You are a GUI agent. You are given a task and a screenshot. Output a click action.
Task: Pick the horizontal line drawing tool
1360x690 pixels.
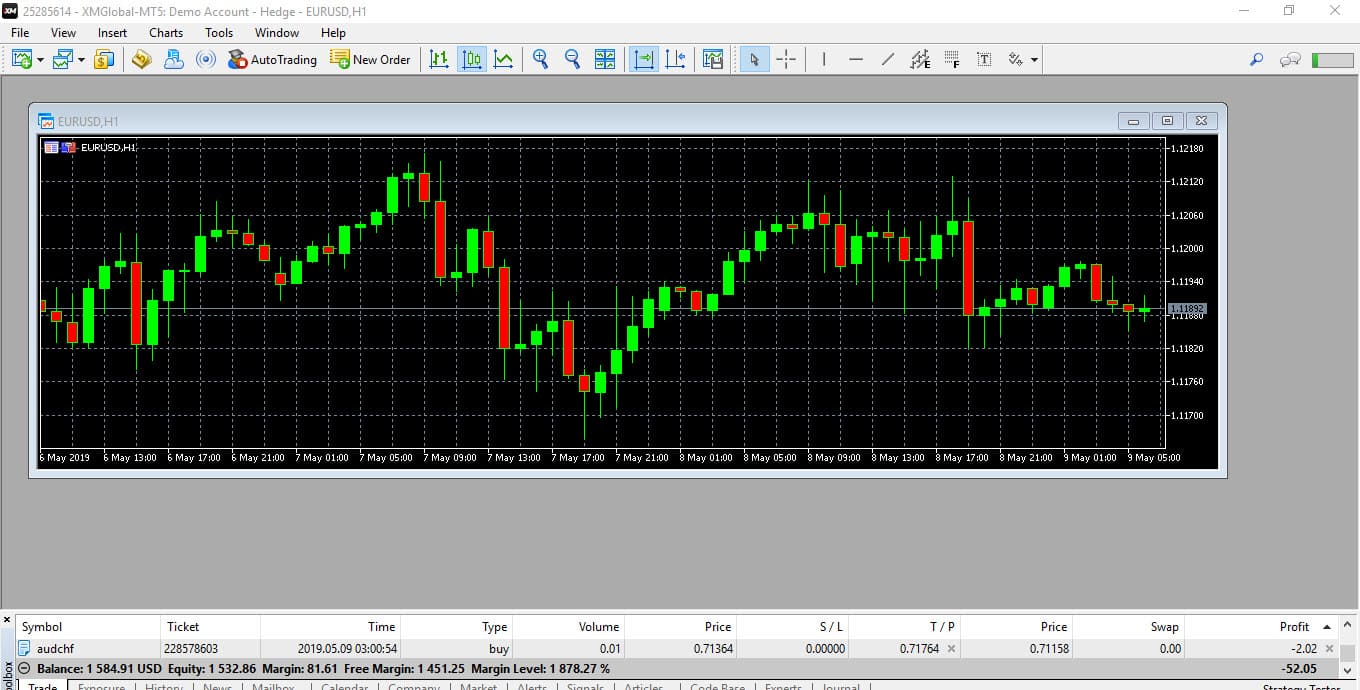(855, 59)
